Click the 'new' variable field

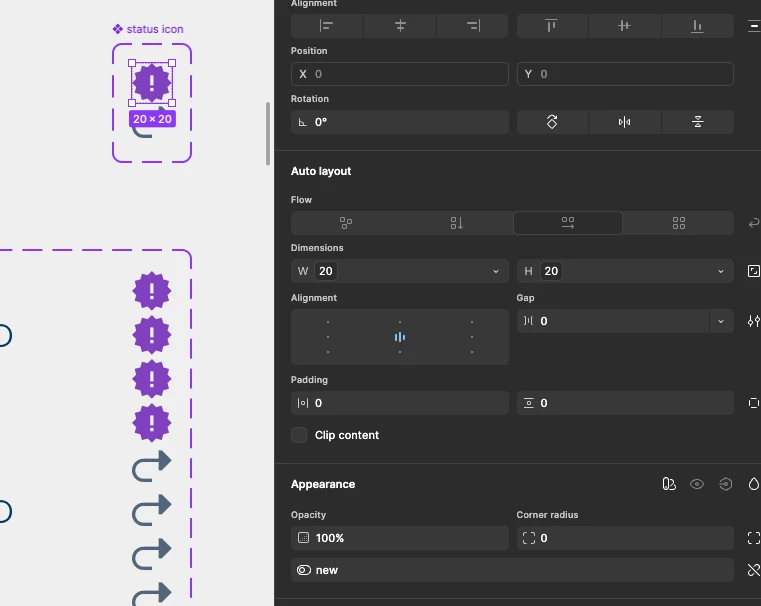512,570
